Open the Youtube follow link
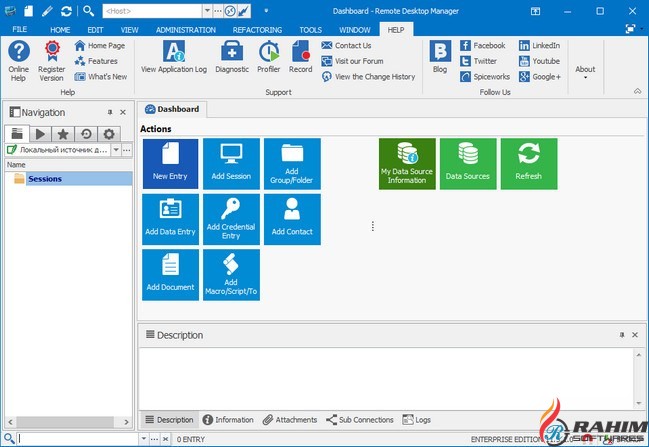This screenshot has height=447, width=649. click(x=539, y=61)
